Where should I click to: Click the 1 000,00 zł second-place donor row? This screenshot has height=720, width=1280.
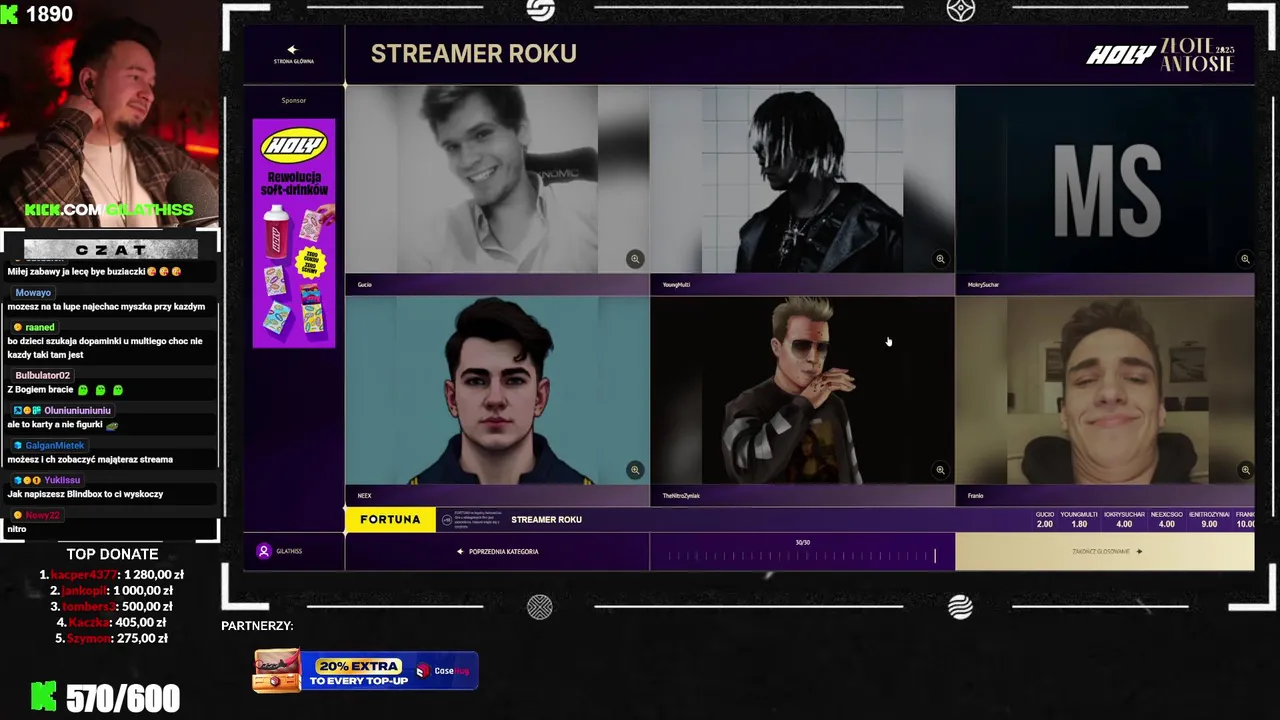111,591
